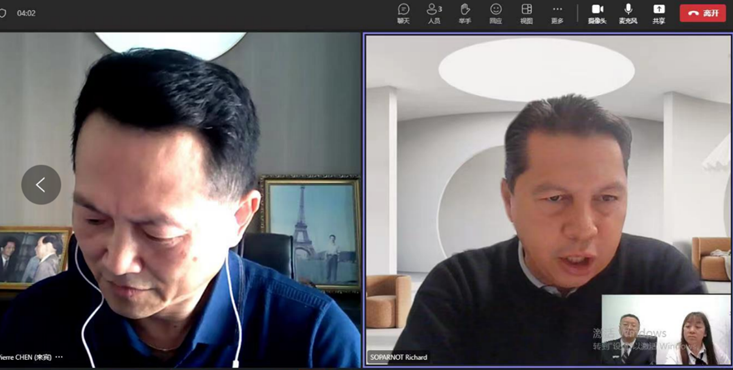Click the SOPARNOT Richard name label
The height and width of the screenshot is (370, 733).
tap(399, 357)
